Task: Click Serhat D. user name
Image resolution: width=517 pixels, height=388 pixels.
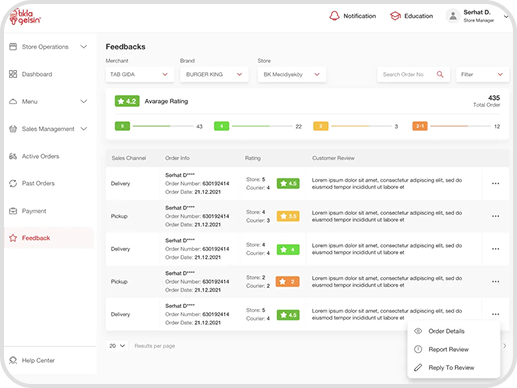Action: (x=477, y=12)
